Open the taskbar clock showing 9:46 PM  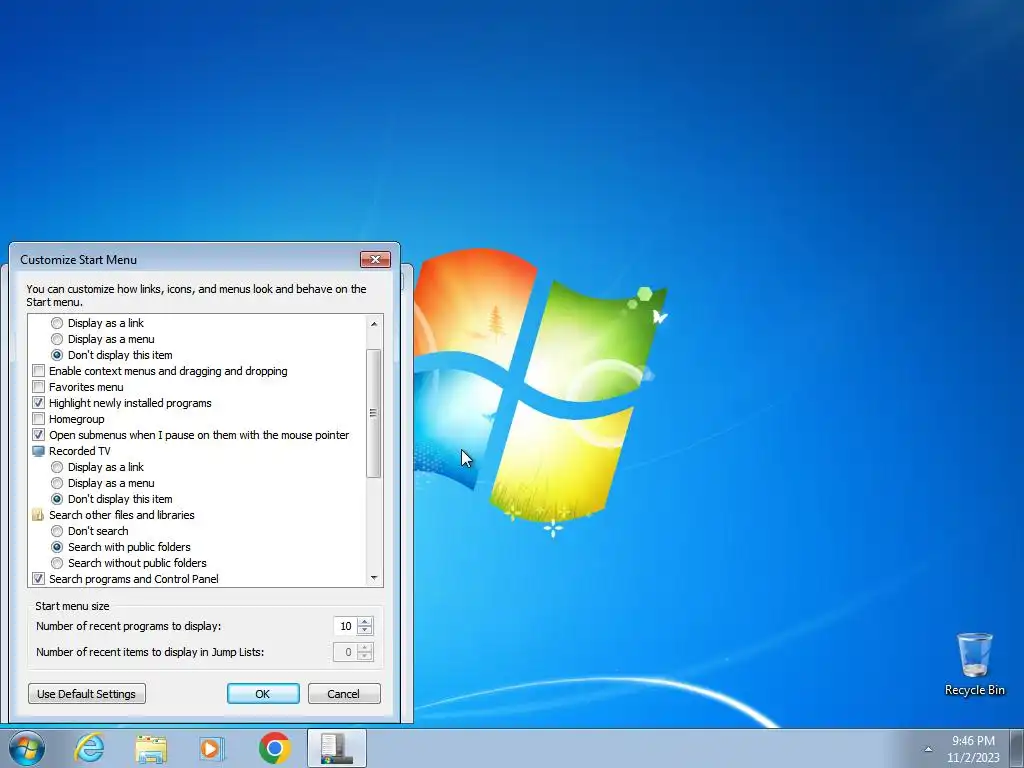click(x=973, y=749)
